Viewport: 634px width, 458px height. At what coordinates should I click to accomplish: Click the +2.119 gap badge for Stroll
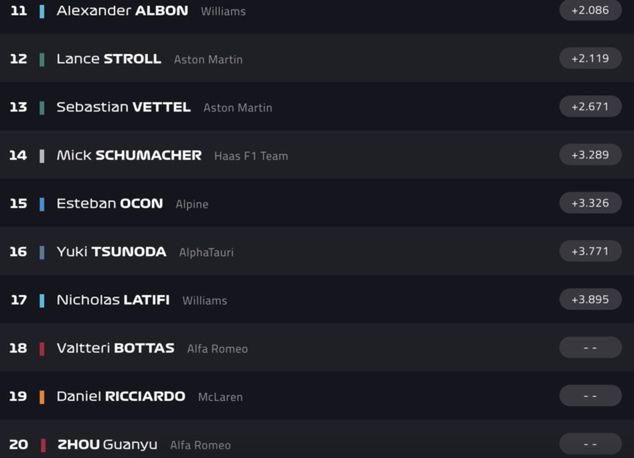click(590, 58)
